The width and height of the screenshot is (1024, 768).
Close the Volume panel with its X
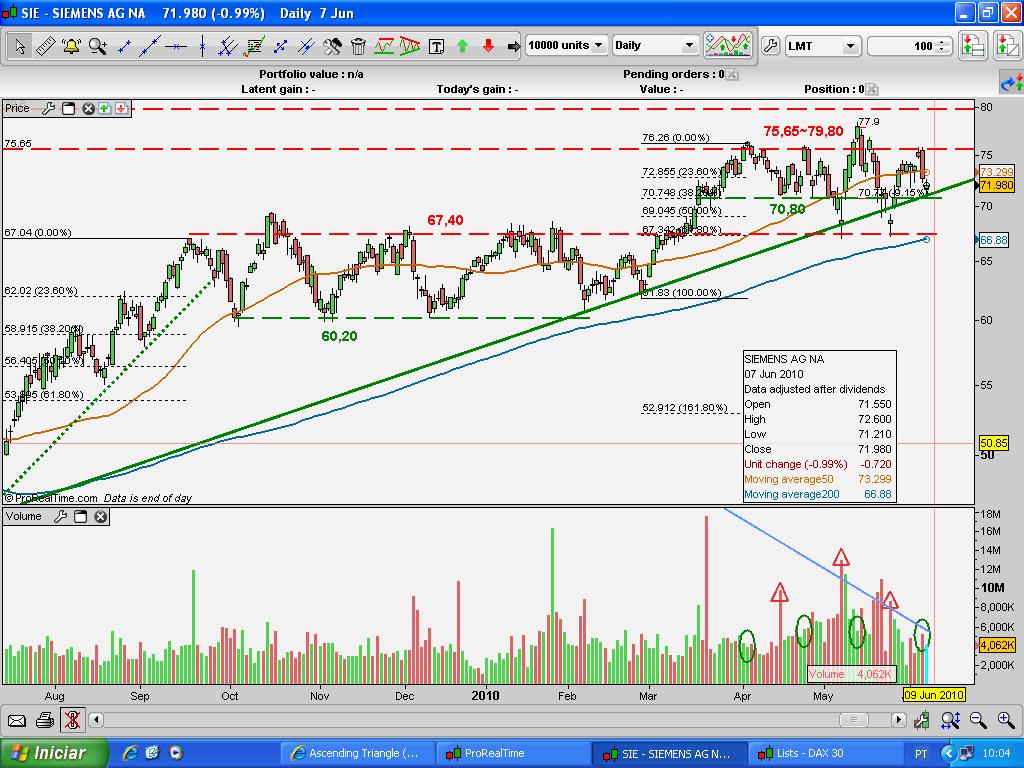tap(100, 517)
